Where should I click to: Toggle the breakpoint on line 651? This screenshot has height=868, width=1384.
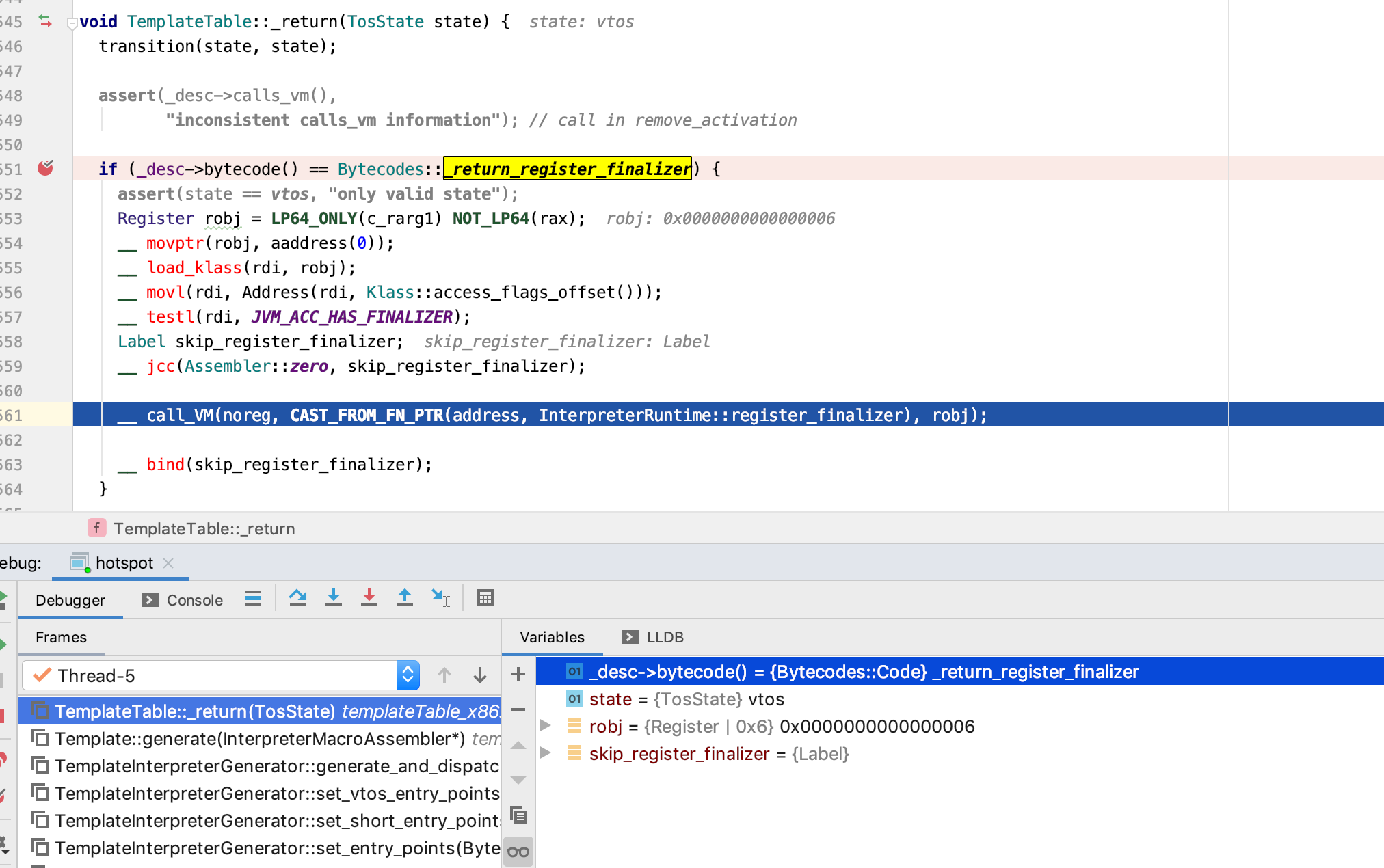click(46, 168)
